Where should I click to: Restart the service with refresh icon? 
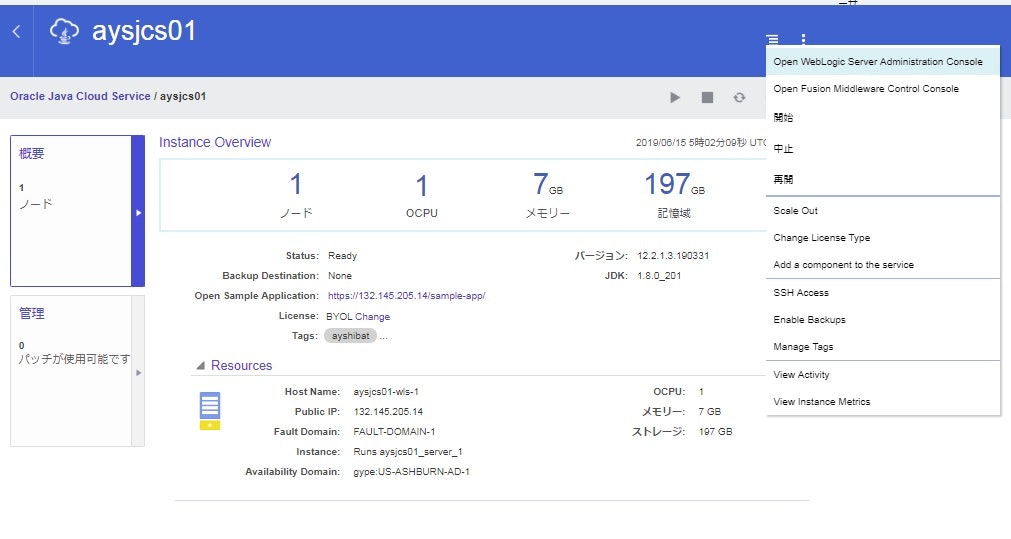[740, 97]
